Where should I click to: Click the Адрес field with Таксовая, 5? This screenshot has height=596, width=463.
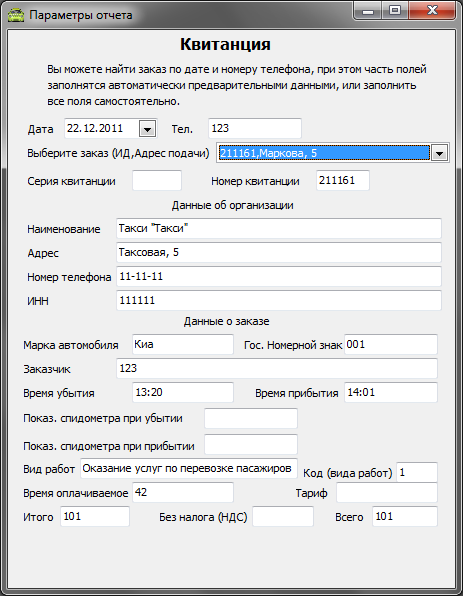click(x=279, y=252)
